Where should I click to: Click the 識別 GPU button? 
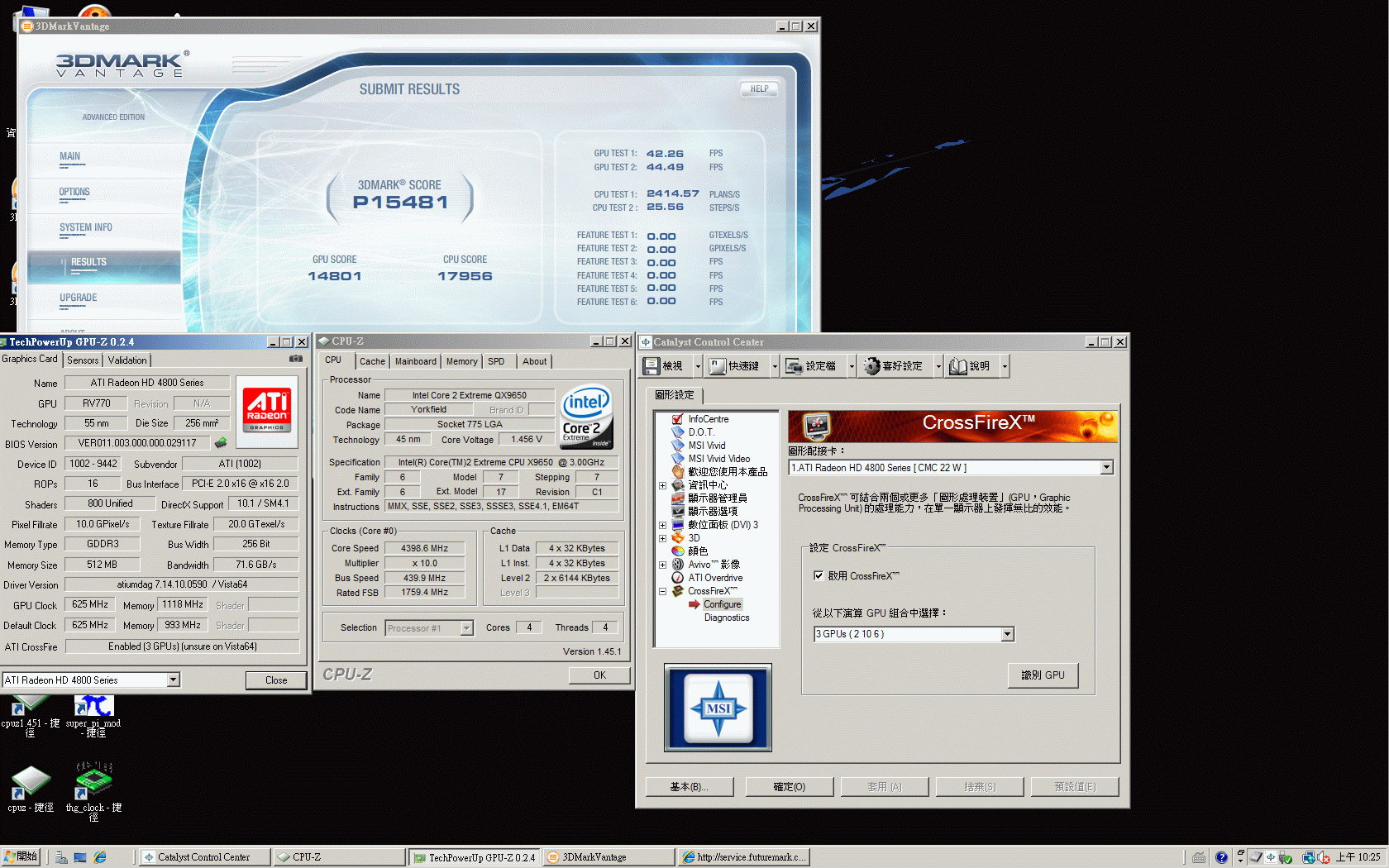click(x=1043, y=675)
